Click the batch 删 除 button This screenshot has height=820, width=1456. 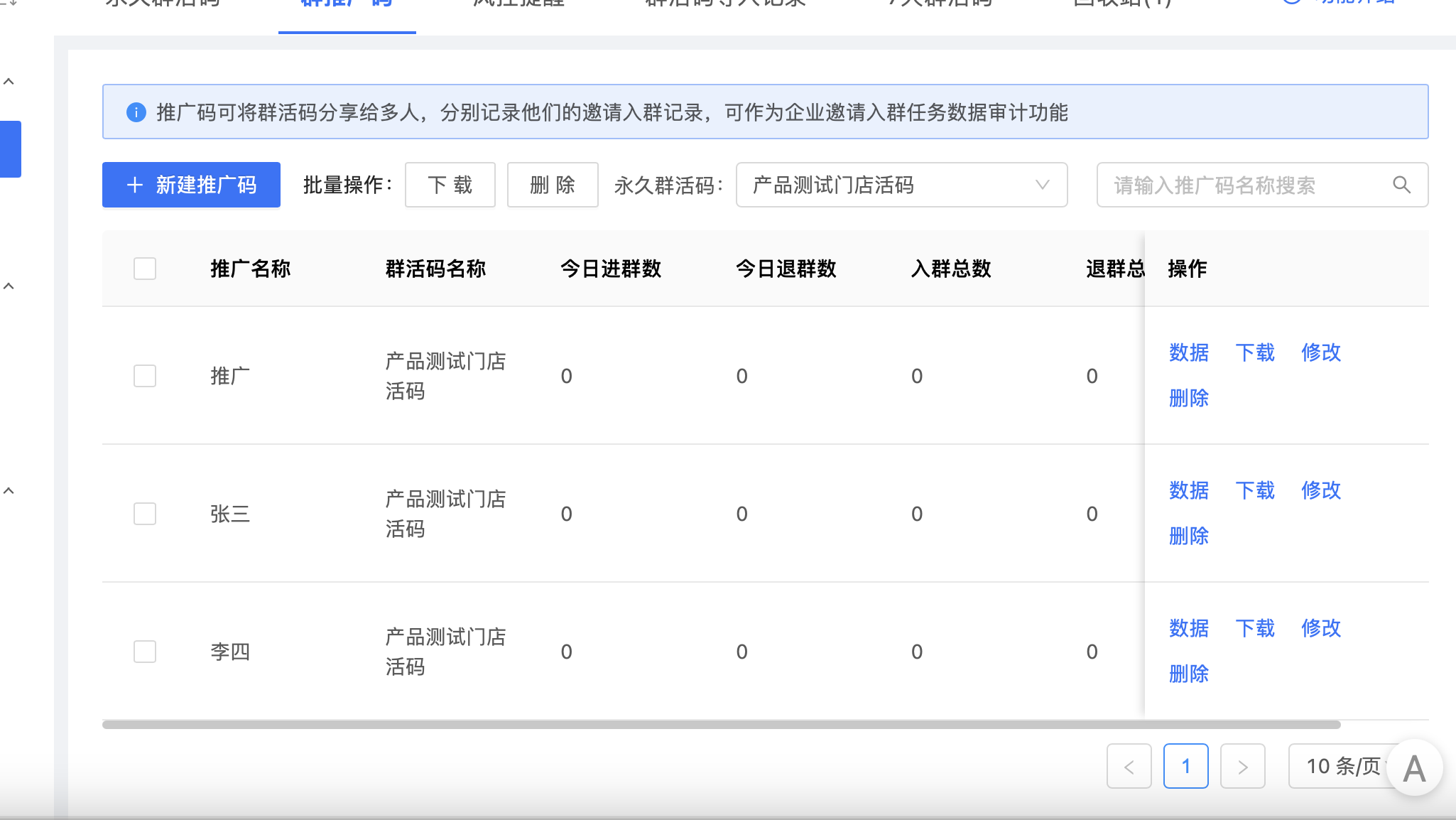pos(553,185)
